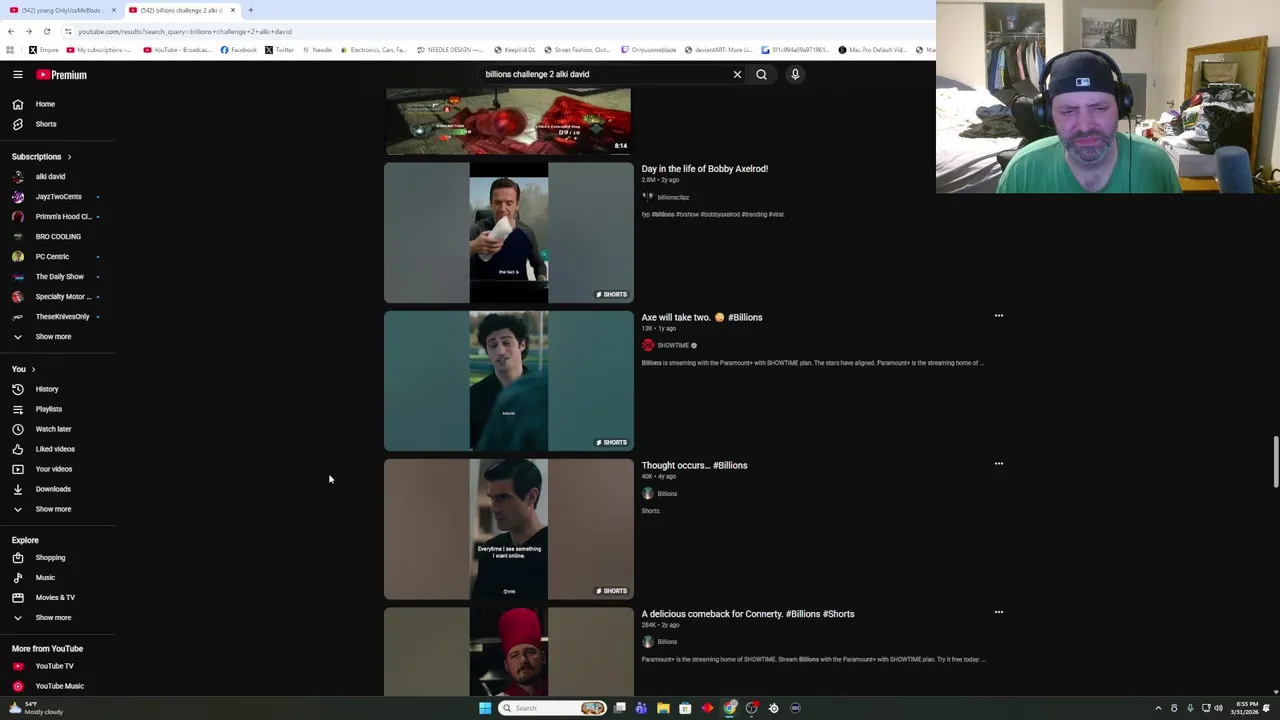Open Chrome from the taskbar
Viewport: 1280px width, 720px height.
point(730,708)
